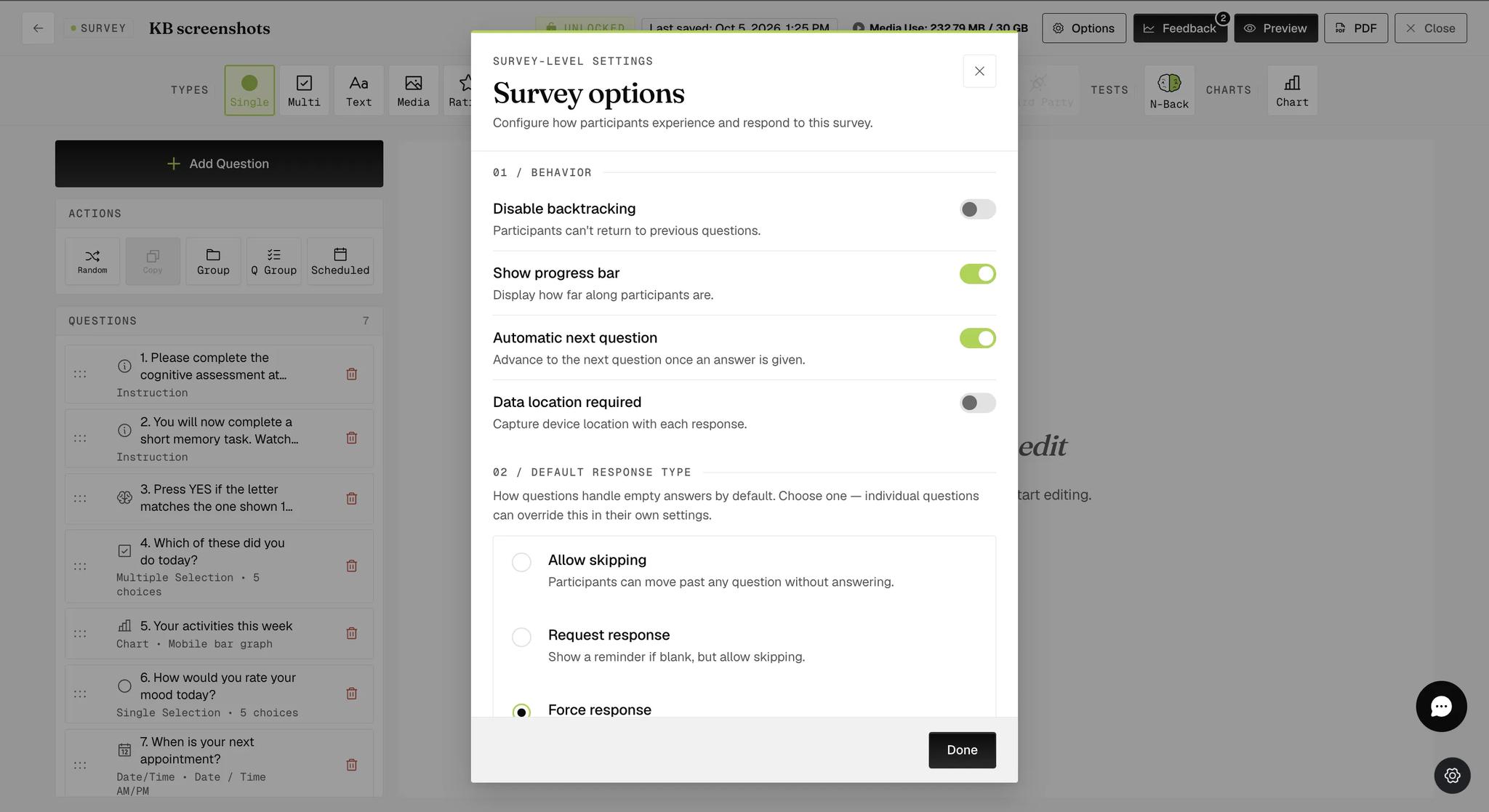Export survey as PDF

[1356, 28]
